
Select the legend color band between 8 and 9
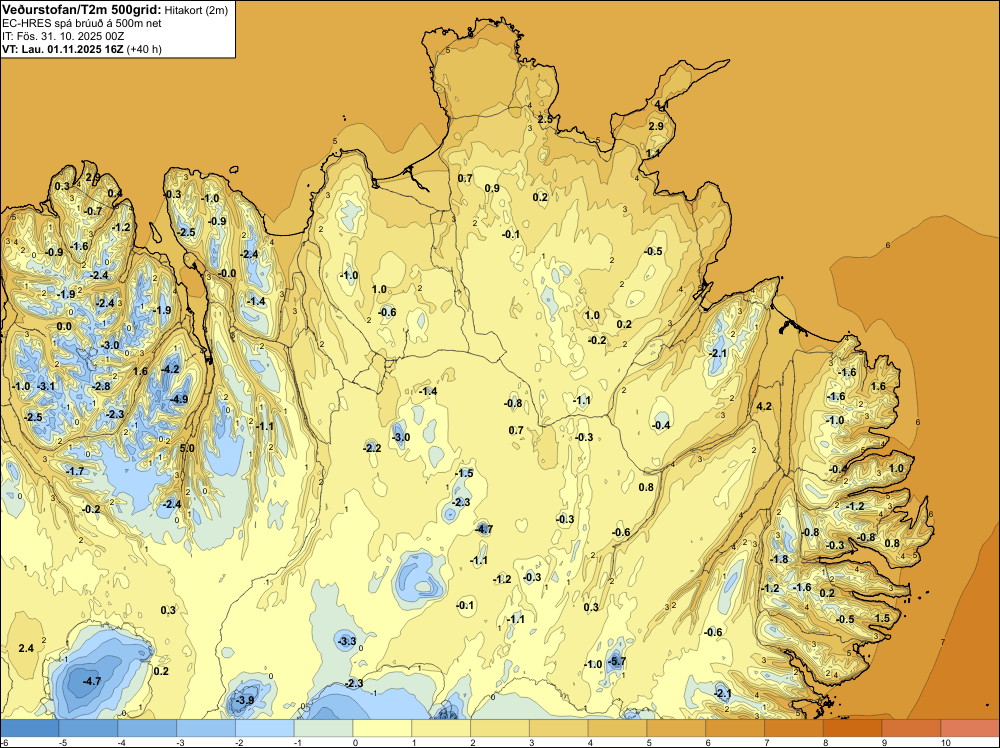point(853,728)
